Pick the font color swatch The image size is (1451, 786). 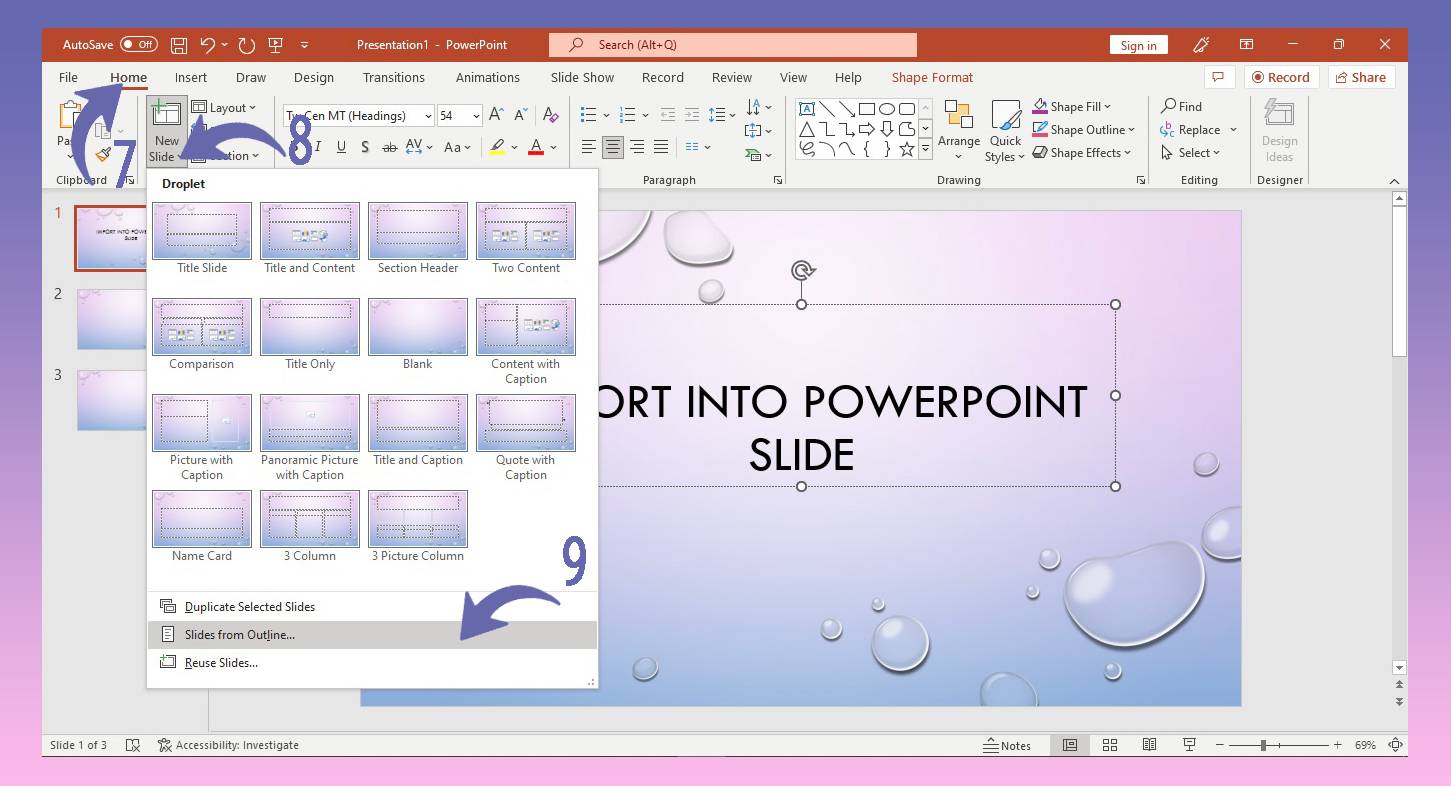pos(535,147)
